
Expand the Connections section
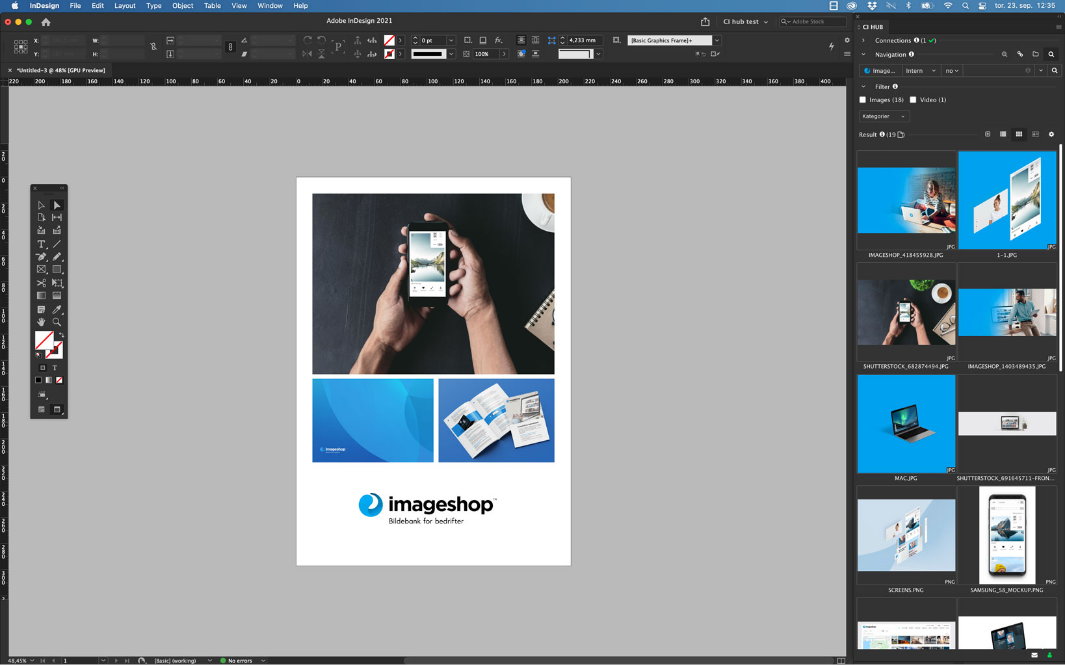tap(864, 40)
